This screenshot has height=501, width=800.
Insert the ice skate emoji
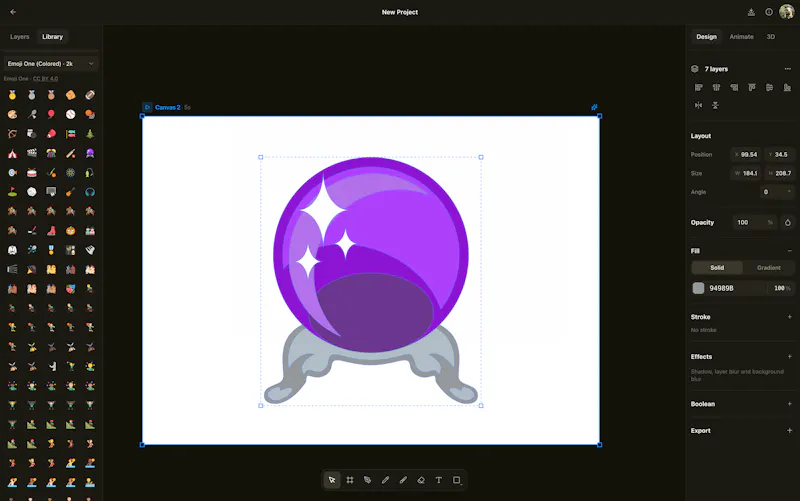[x=51, y=231]
